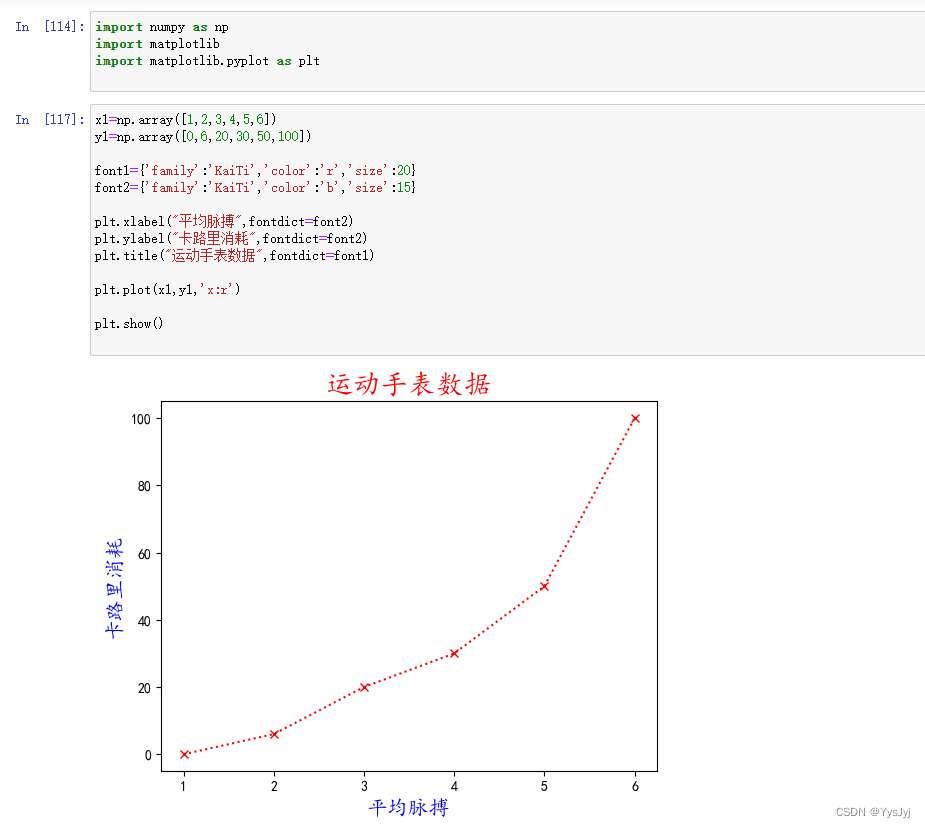
Task: Click the import numpy code cell
Action: tap(507, 51)
